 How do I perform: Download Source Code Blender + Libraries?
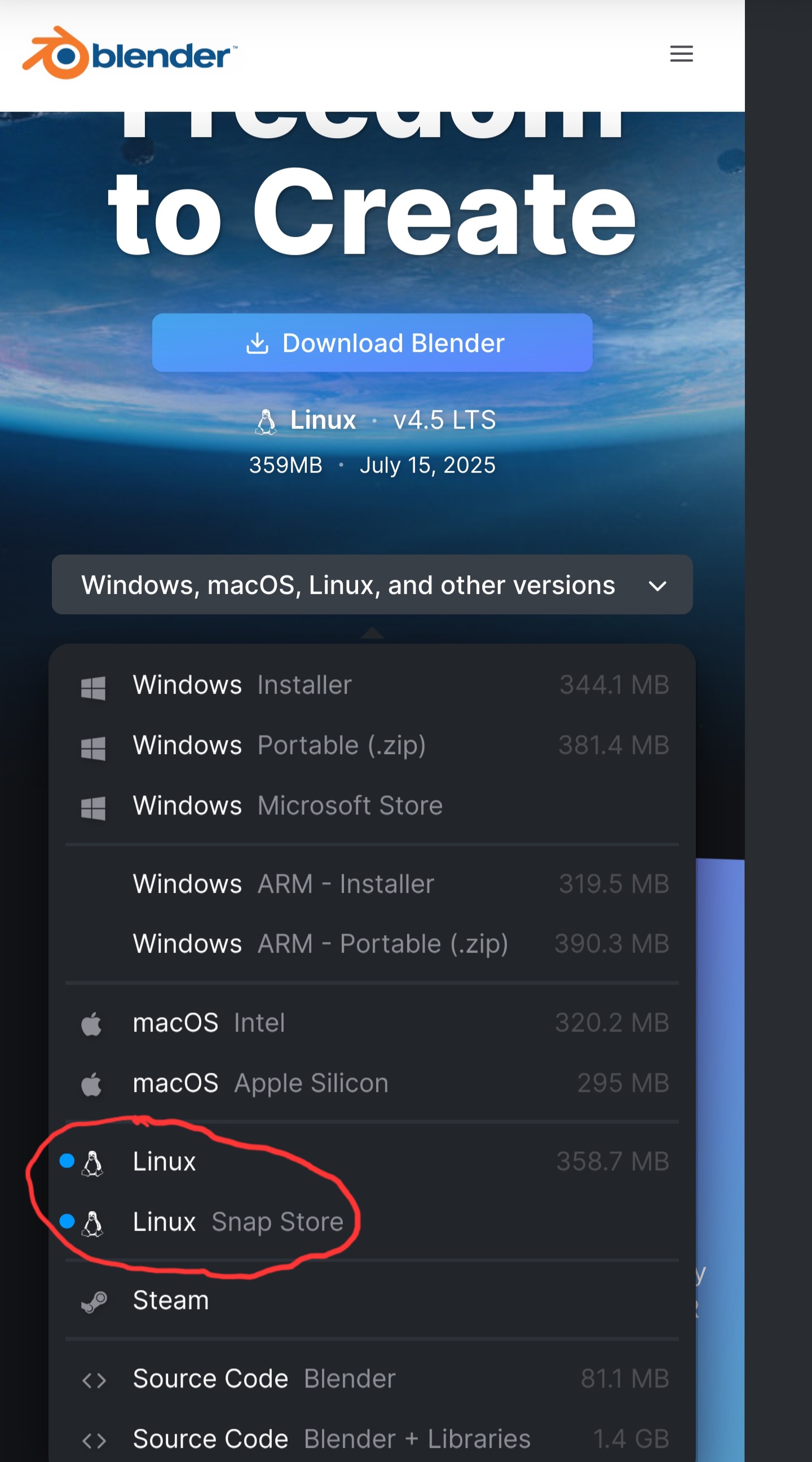372,1439
